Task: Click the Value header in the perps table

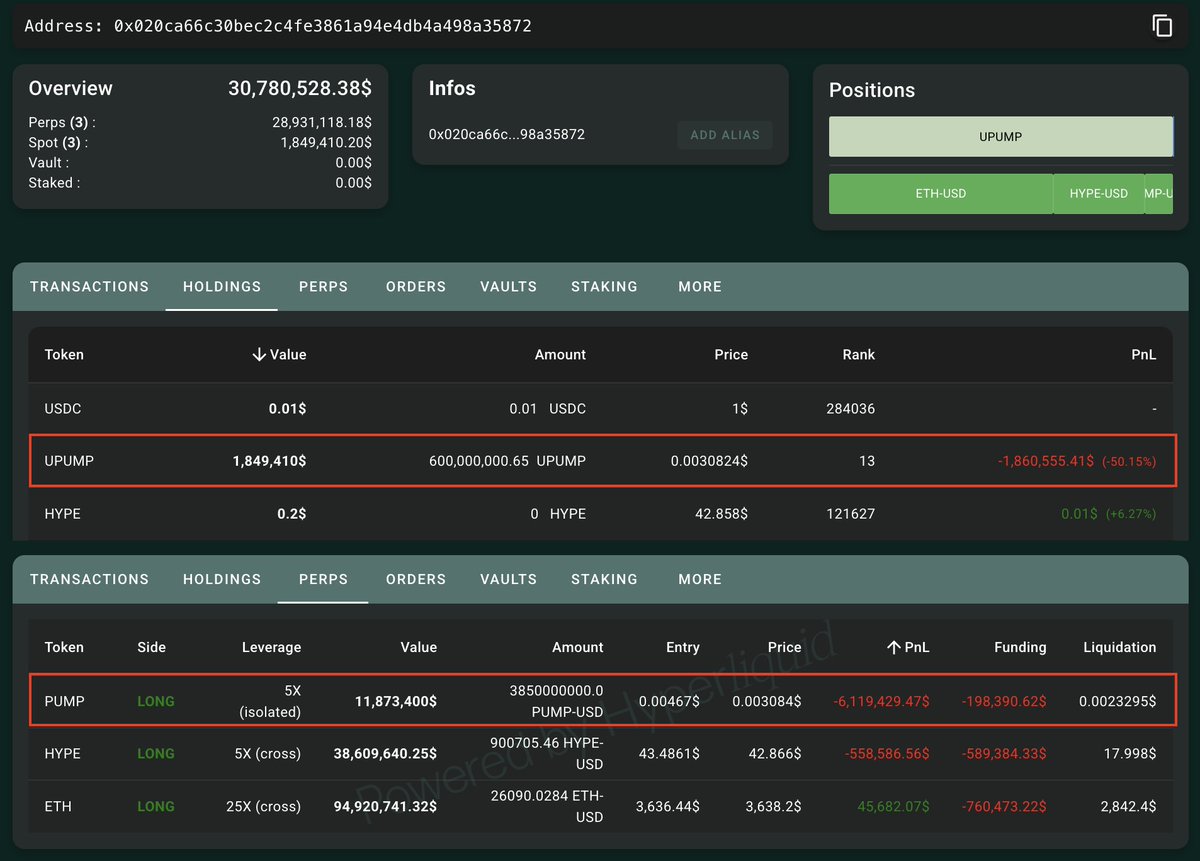Action: (419, 647)
